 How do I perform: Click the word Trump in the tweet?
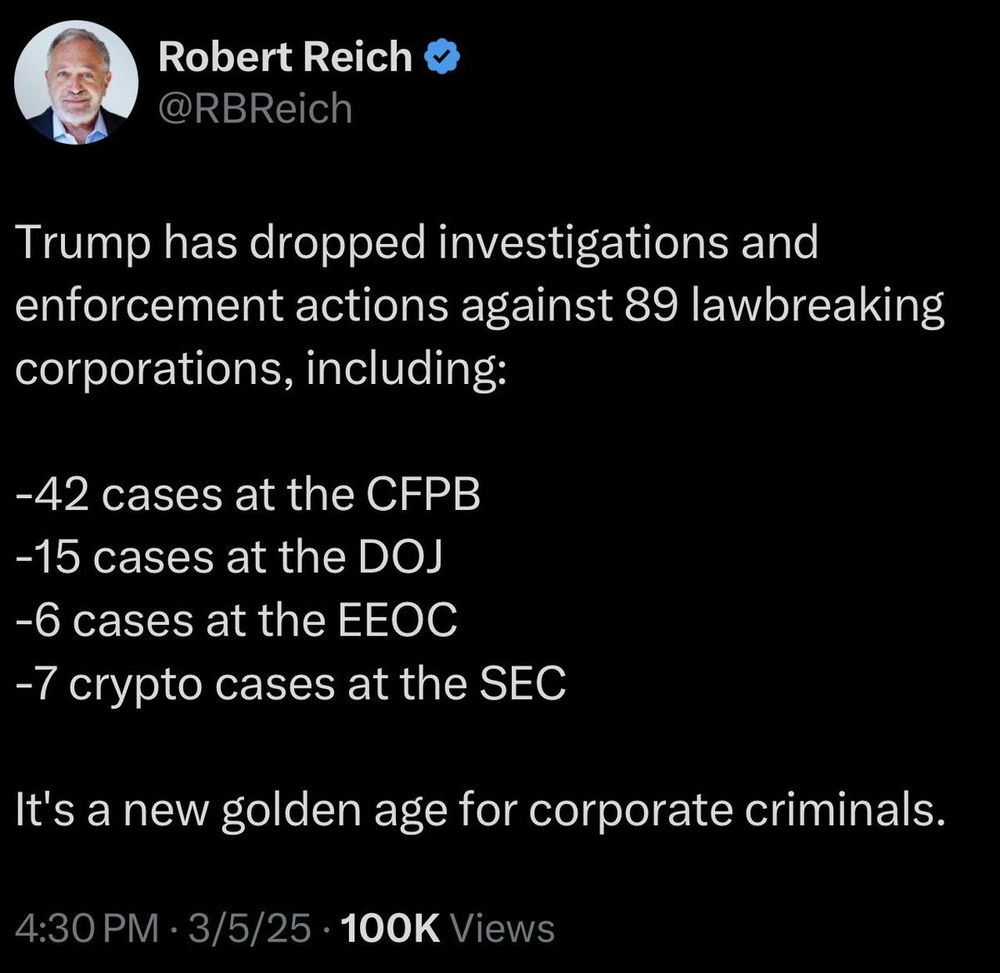[x=82, y=244]
